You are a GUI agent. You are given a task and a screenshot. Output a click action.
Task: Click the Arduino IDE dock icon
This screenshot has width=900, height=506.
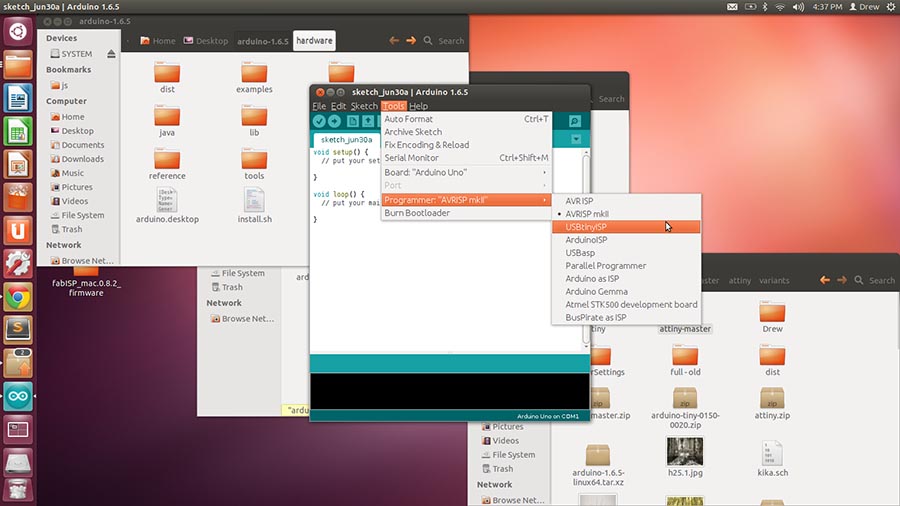[x=18, y=396]
